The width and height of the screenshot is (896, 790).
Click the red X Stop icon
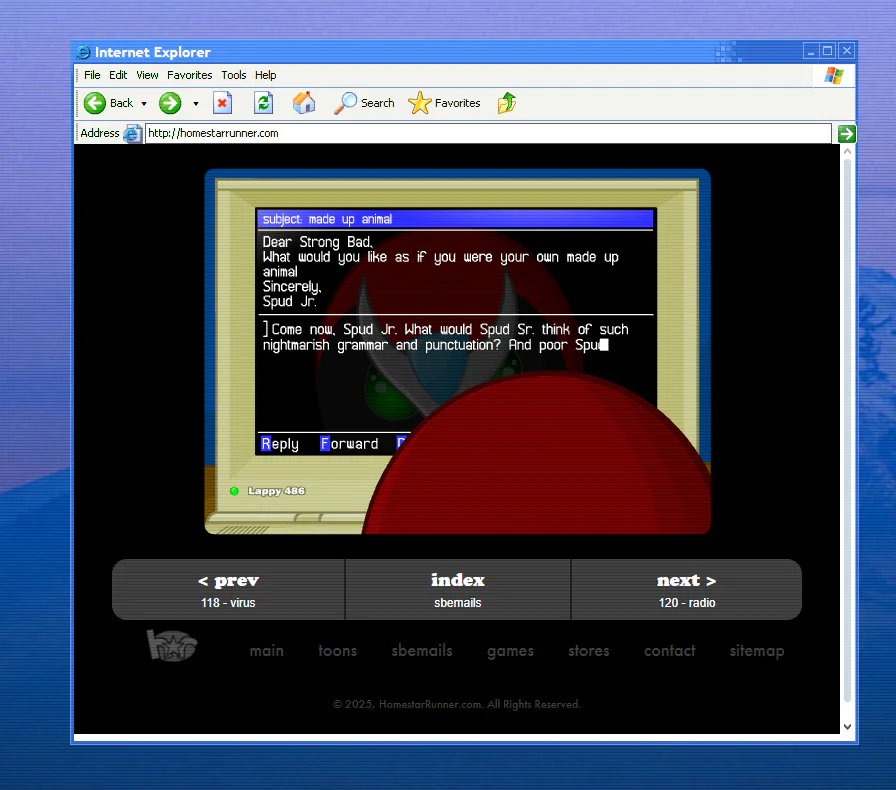click(222, 103)
